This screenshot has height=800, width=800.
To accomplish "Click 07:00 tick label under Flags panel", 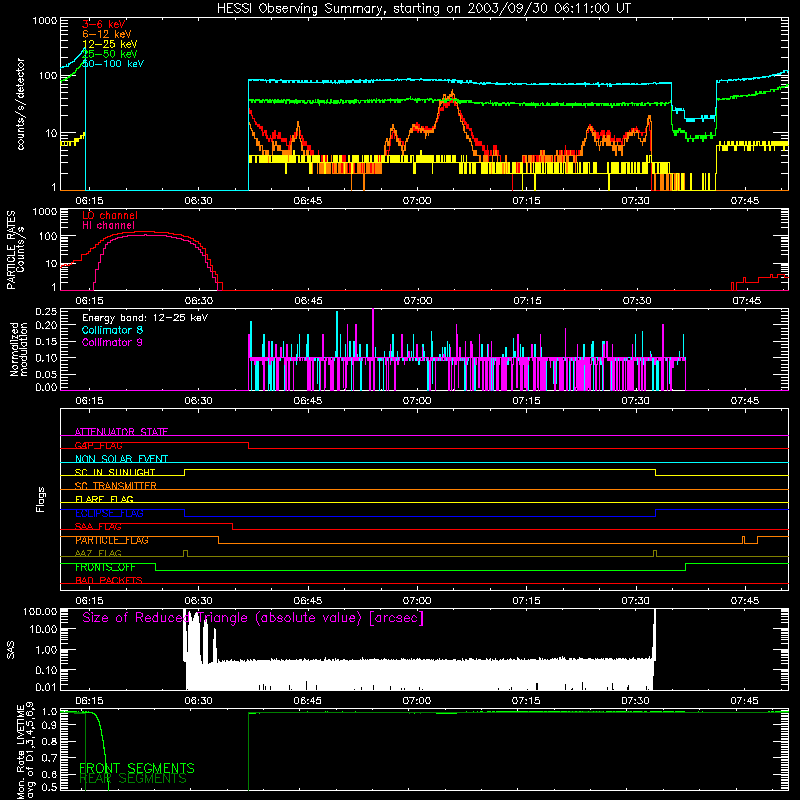I will [x=417, y=601].
